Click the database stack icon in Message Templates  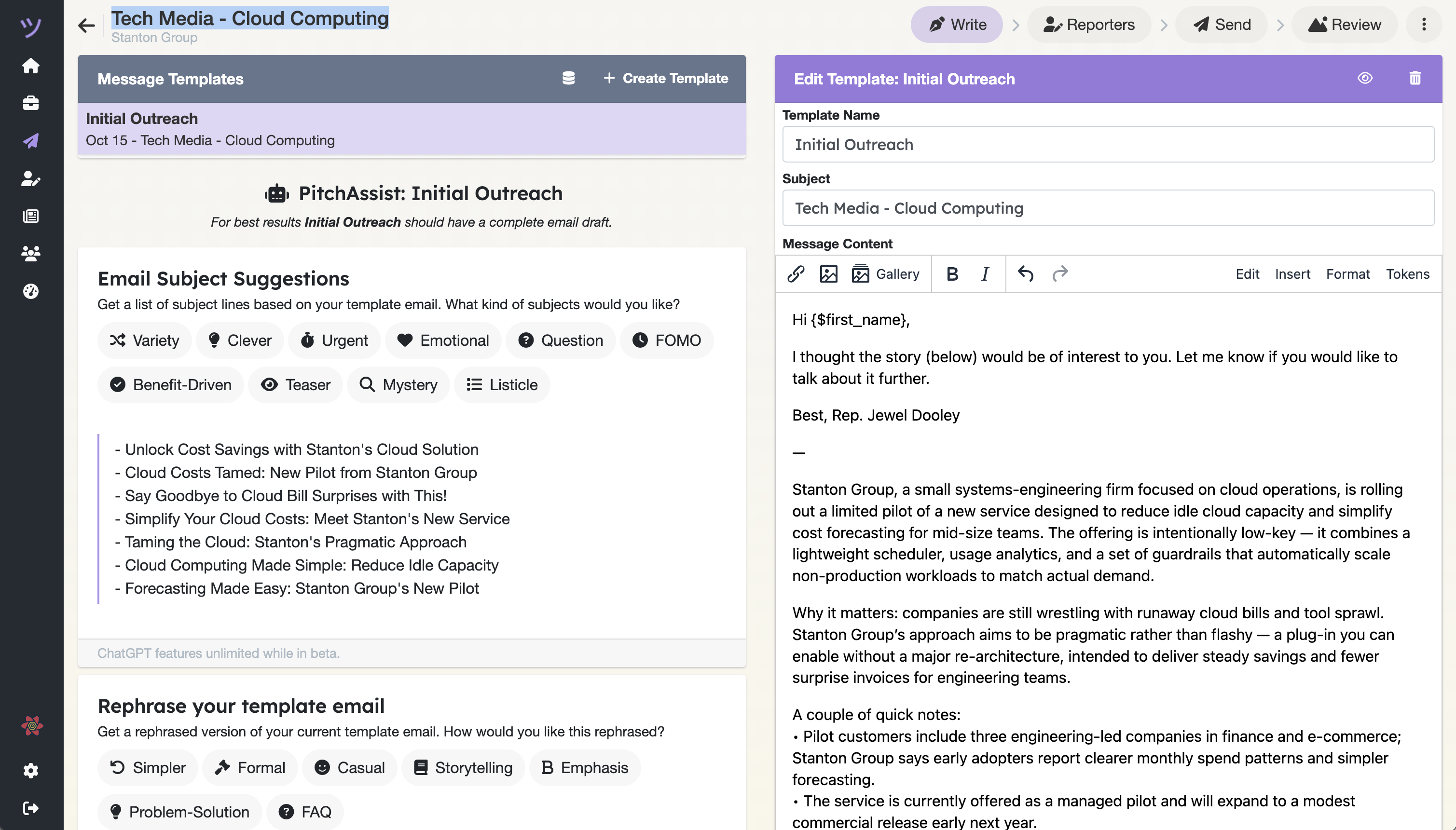568,78
